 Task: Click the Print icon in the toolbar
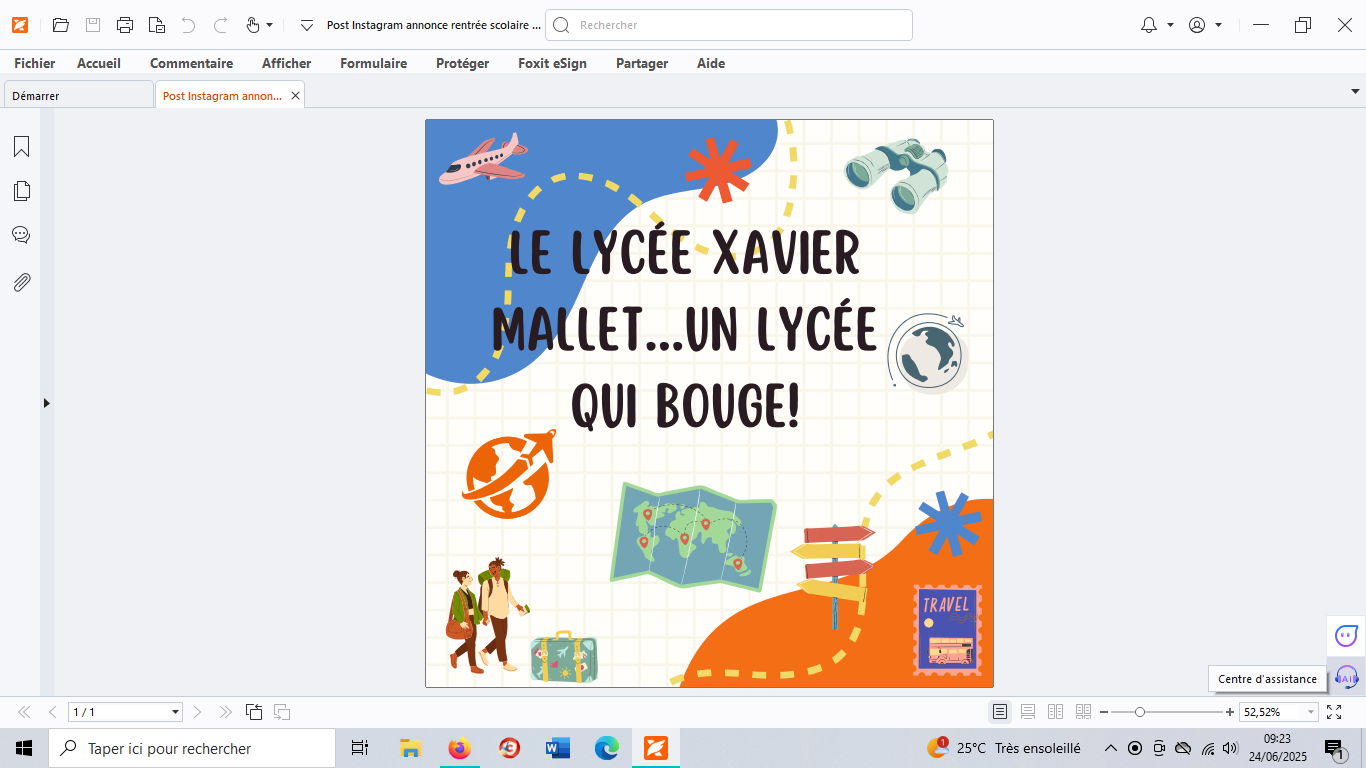(125, 25)
